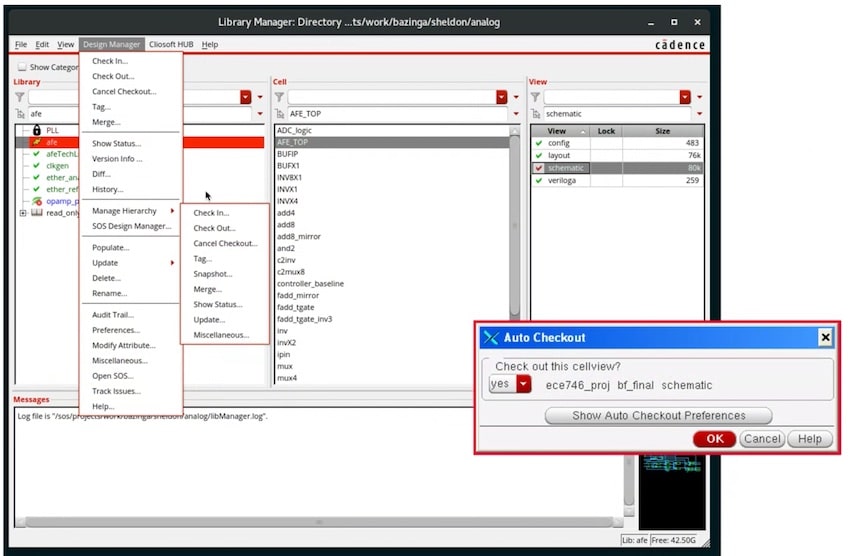Click the Messages horizontal scrollbar

coord(319,522)
